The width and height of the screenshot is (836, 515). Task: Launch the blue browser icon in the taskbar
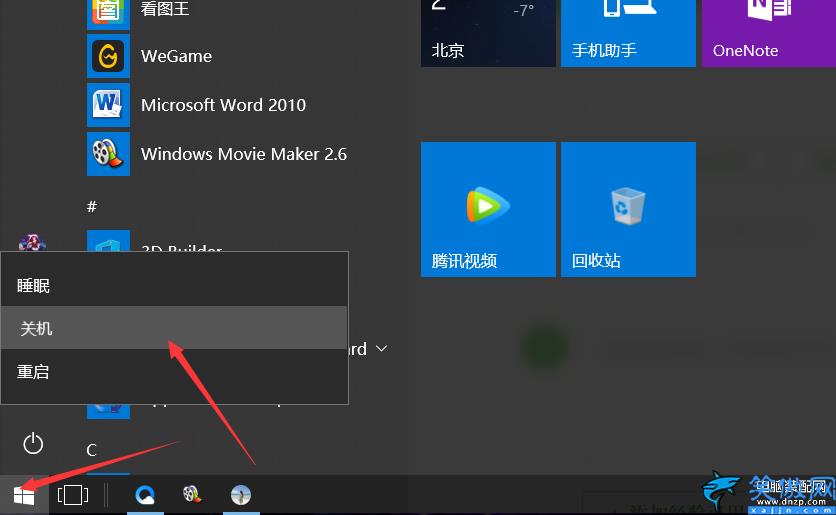click(145, 495)
